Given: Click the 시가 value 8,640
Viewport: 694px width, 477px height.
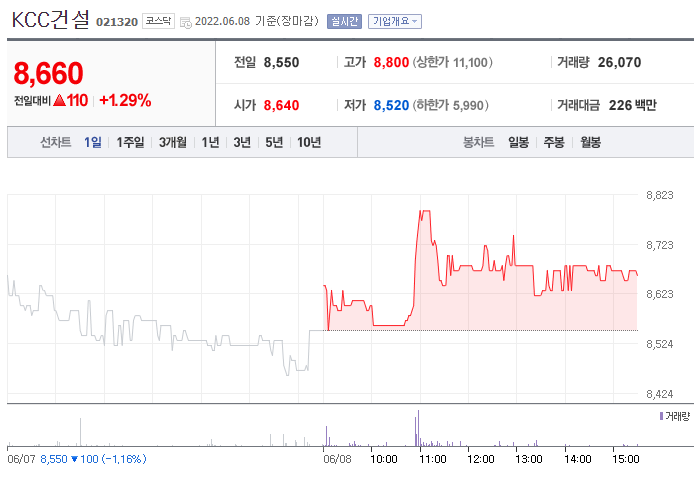Looking at the screenshot, I should pos(281,105).
